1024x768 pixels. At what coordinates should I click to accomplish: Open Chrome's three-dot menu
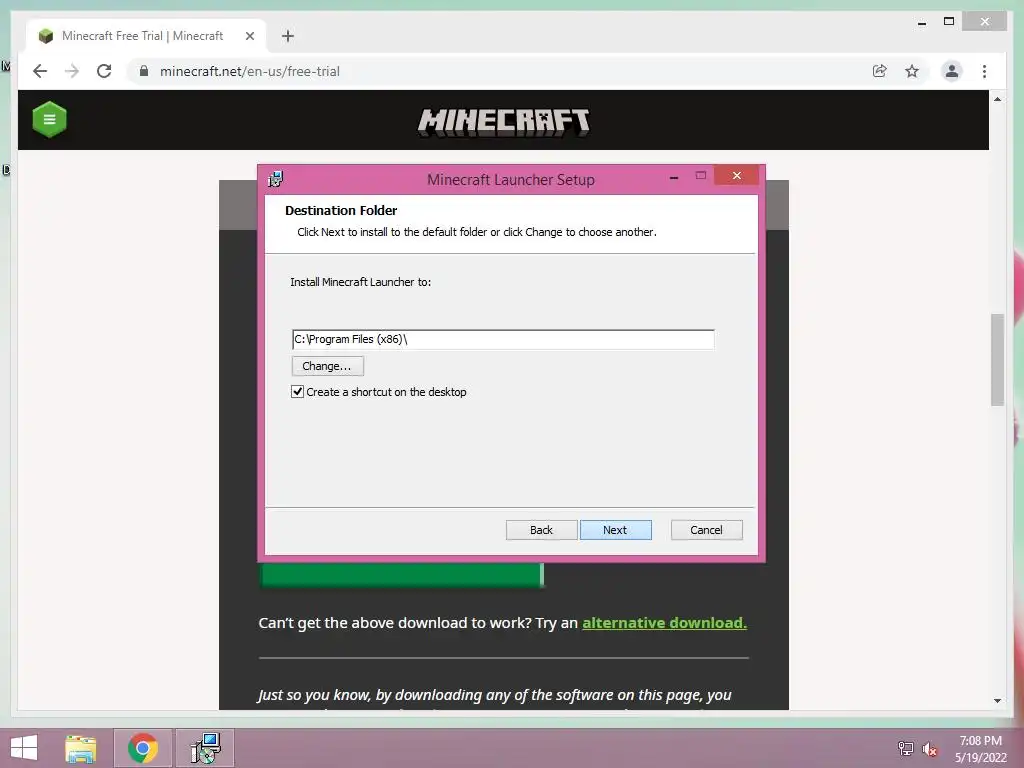(x=984, y=71)
